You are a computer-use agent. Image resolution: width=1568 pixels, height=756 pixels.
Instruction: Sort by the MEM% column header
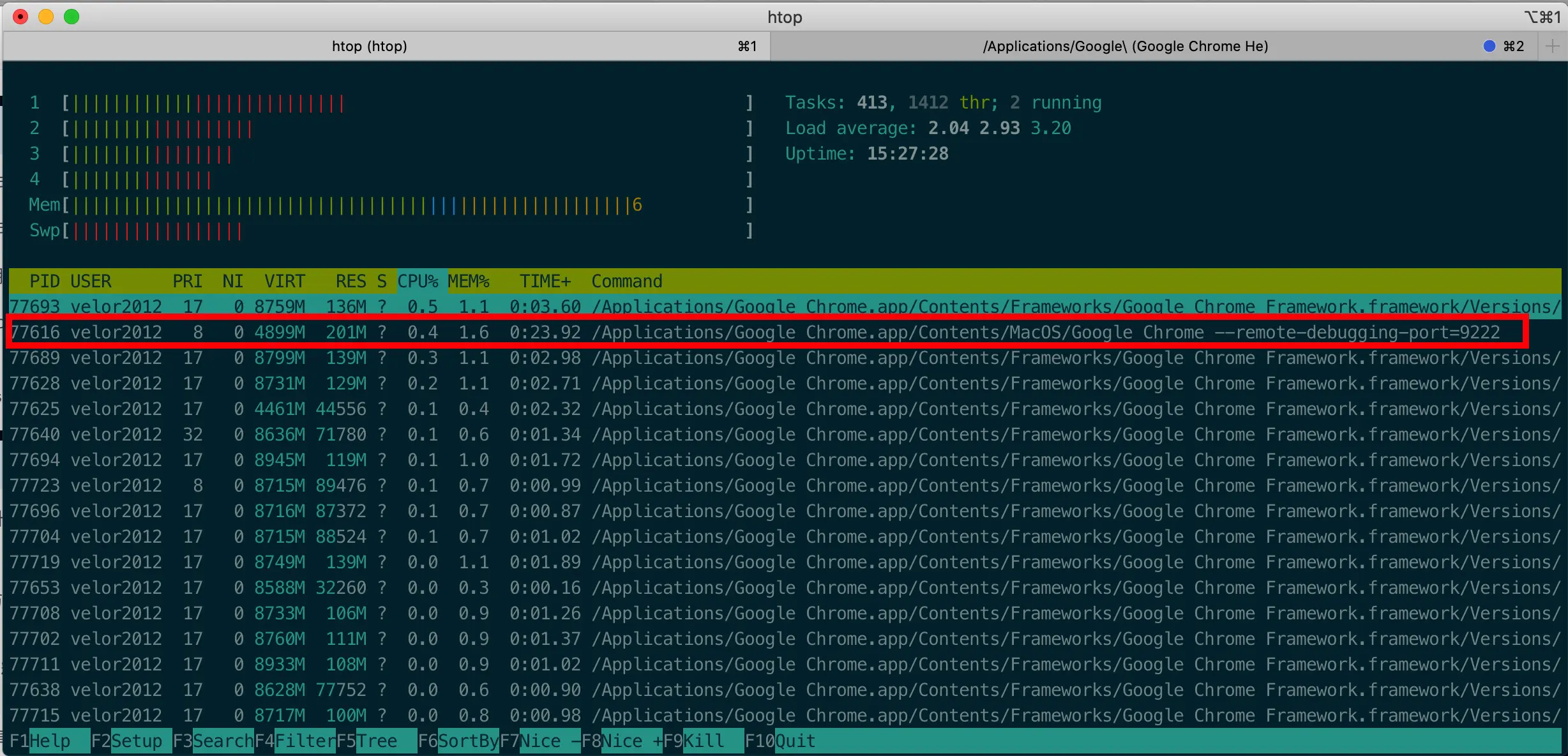pos(468,281)
